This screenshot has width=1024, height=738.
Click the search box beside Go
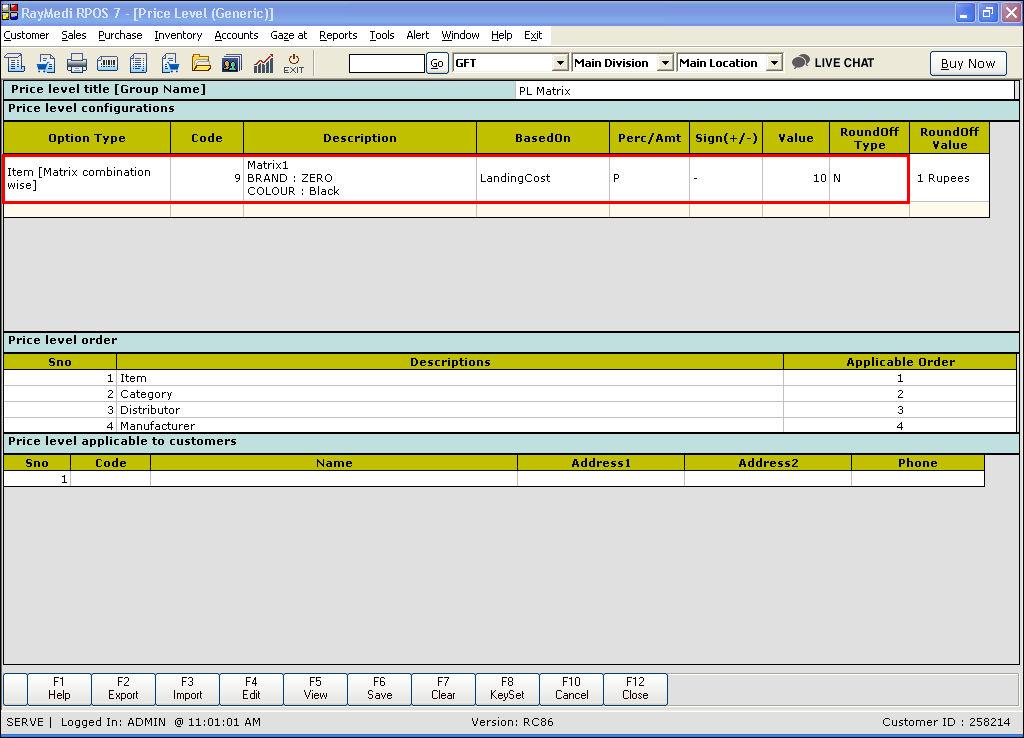point(386,63)
